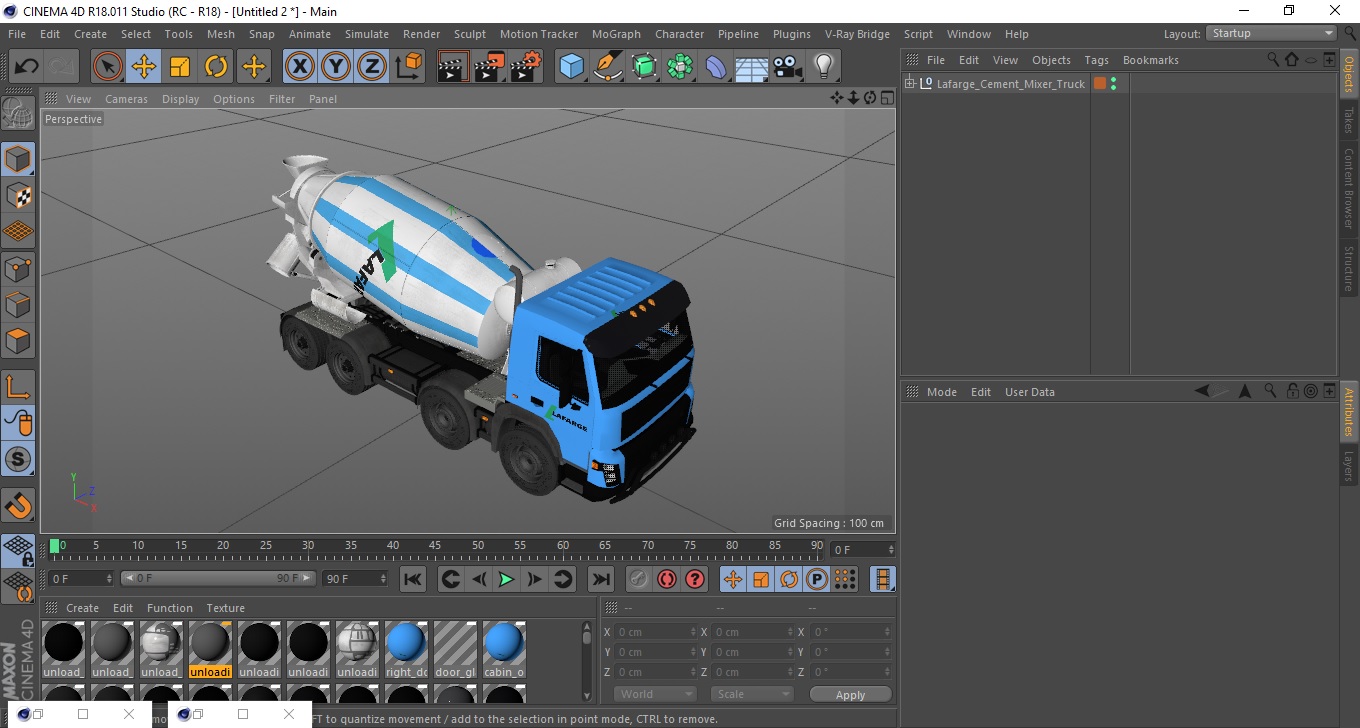Open the Bend deformer icon
The height and width of the screenshot is (728, 1360).
[x=716, y=67]
